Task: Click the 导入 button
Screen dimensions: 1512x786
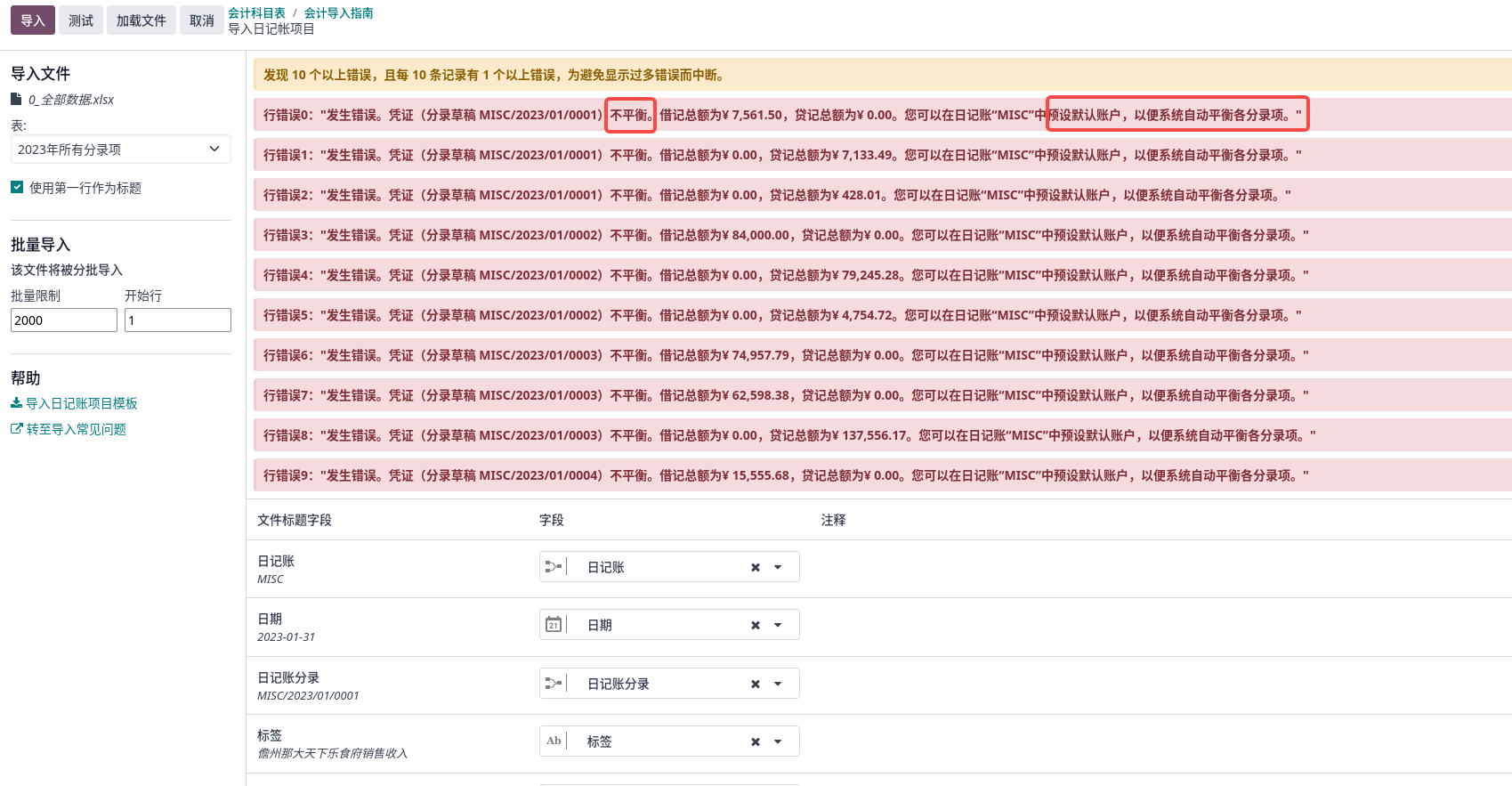Action: pyautogui.click(x=33, y=20)
